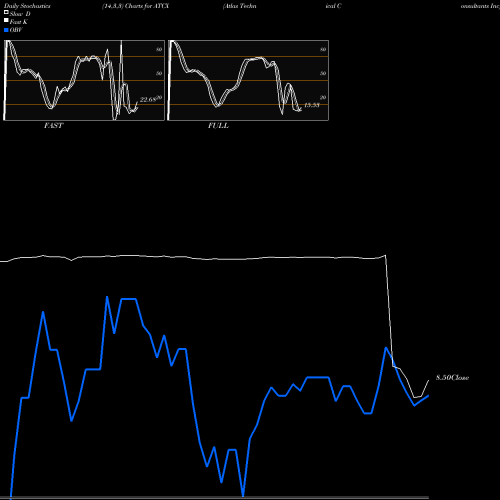Open the FULL stochastic chart thumbnail
Viewport: 500px width, 500px height.
coord(248,80)
